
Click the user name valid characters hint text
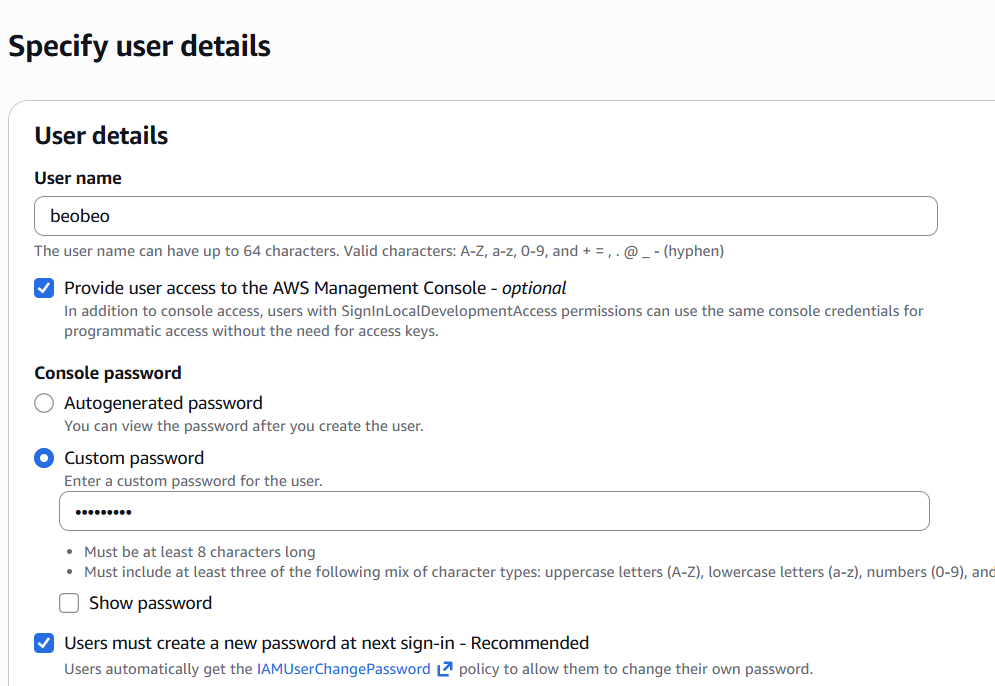click(x=379, y=251)
